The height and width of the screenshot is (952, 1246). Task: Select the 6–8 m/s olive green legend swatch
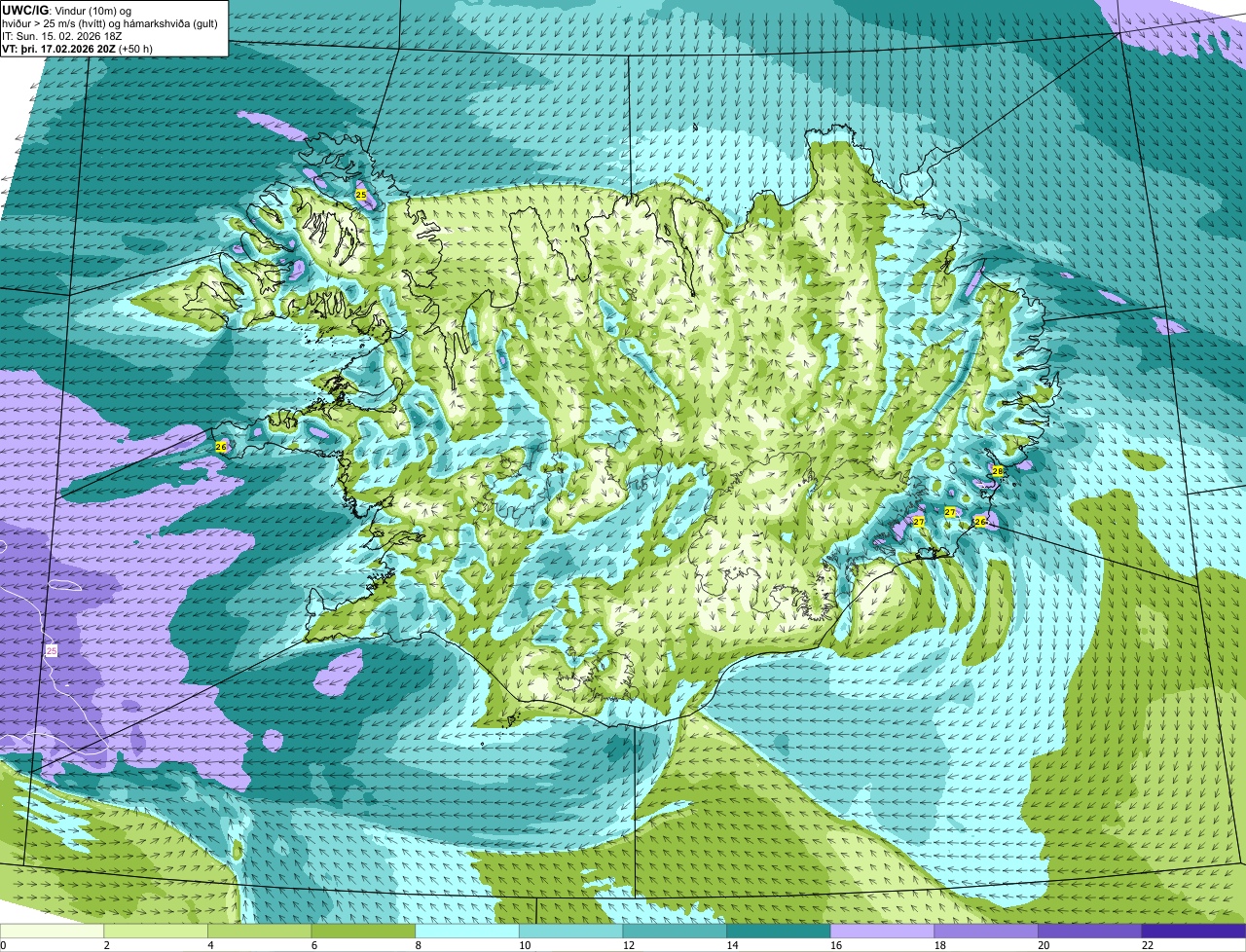coord(363,931)
